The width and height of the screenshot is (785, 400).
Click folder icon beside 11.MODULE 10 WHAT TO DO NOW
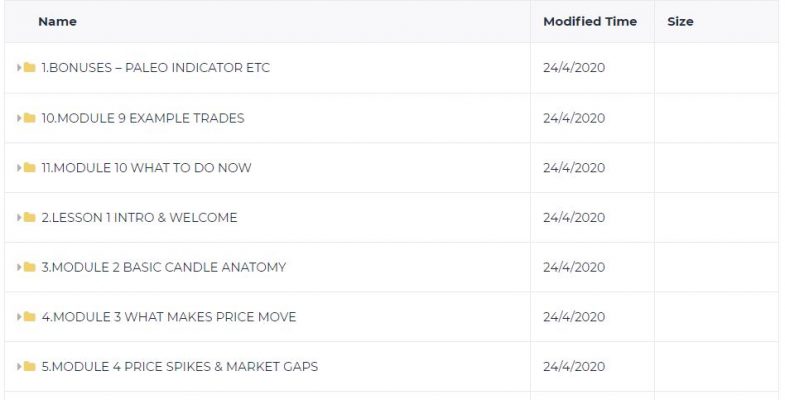pyautogui.click(x=30, y=167)
